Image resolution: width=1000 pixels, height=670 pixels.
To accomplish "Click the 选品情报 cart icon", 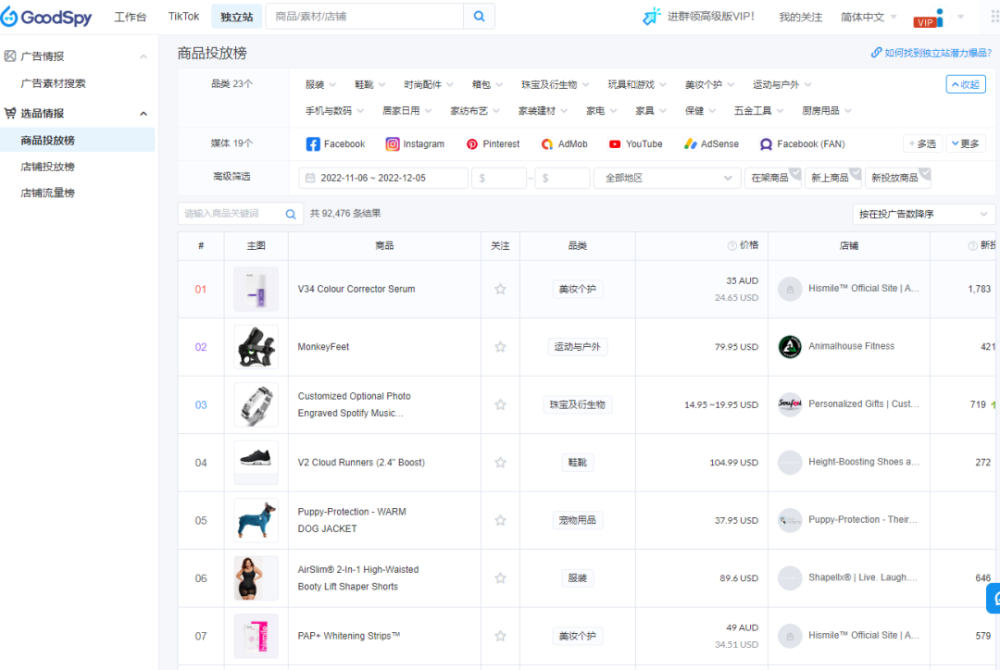I will click(x=10, y=113).
